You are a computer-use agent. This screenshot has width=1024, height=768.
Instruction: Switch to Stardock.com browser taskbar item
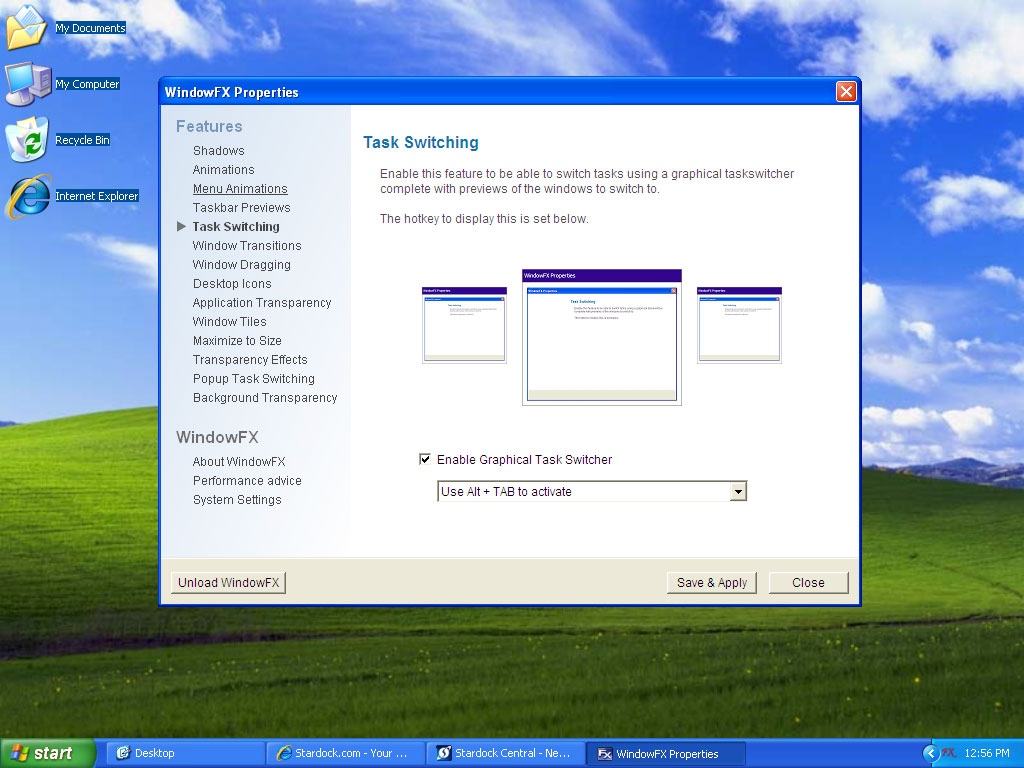tap(345, 753)
